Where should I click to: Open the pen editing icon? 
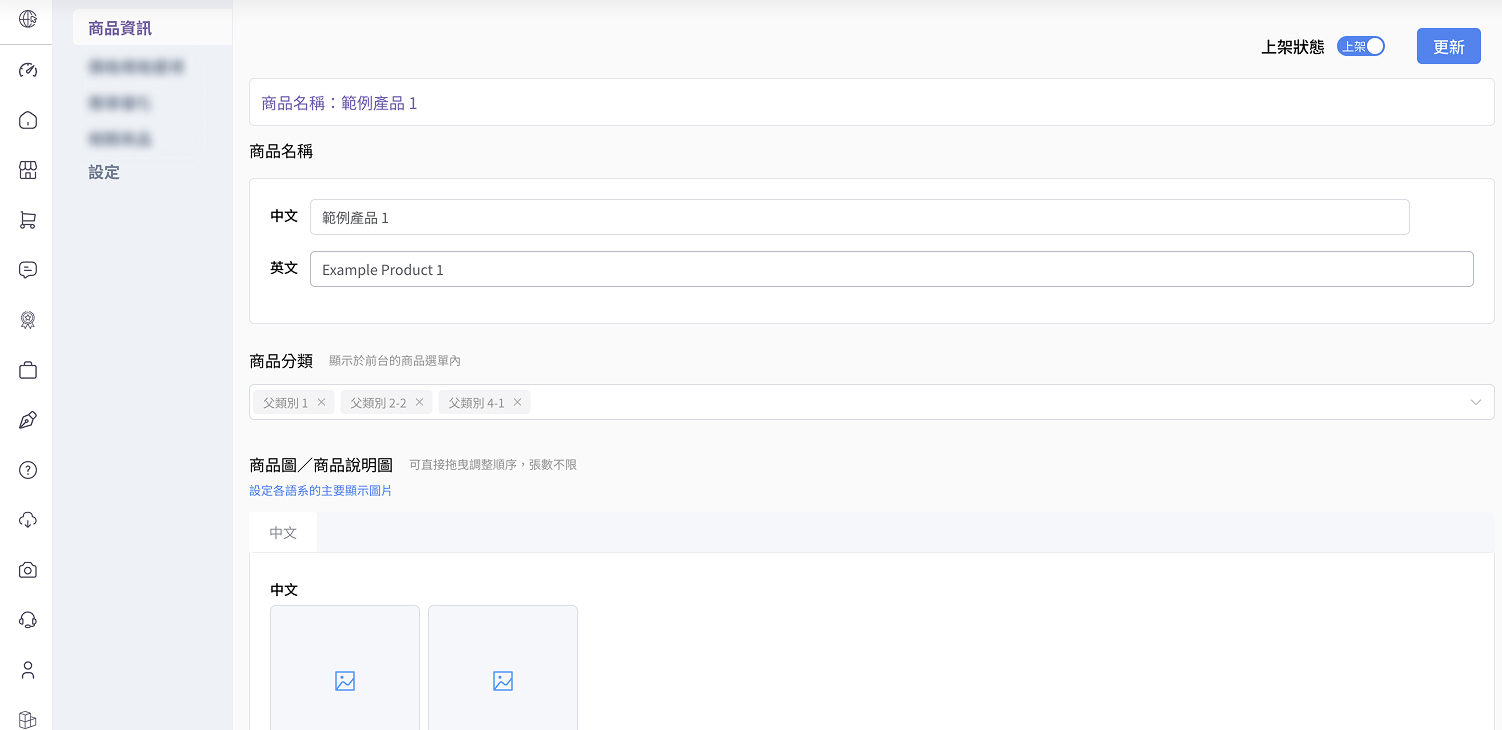click(27, 419)
